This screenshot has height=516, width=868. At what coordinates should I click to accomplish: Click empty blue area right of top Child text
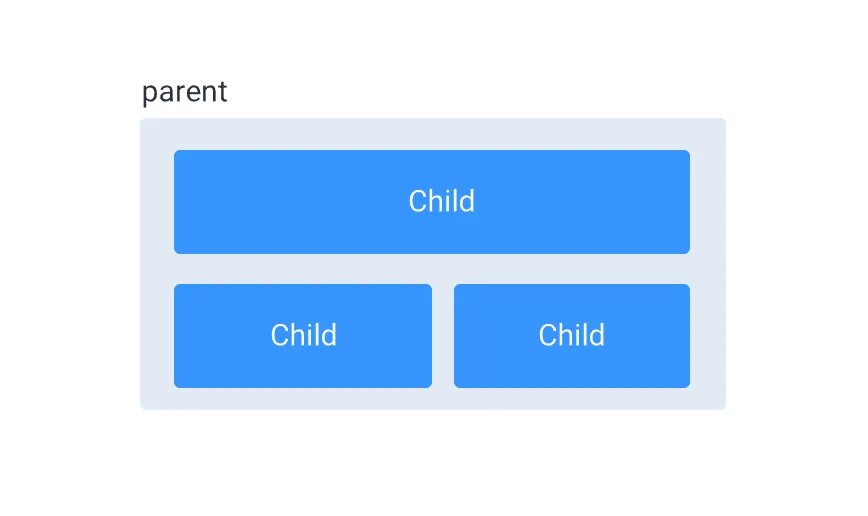point(582,202)
